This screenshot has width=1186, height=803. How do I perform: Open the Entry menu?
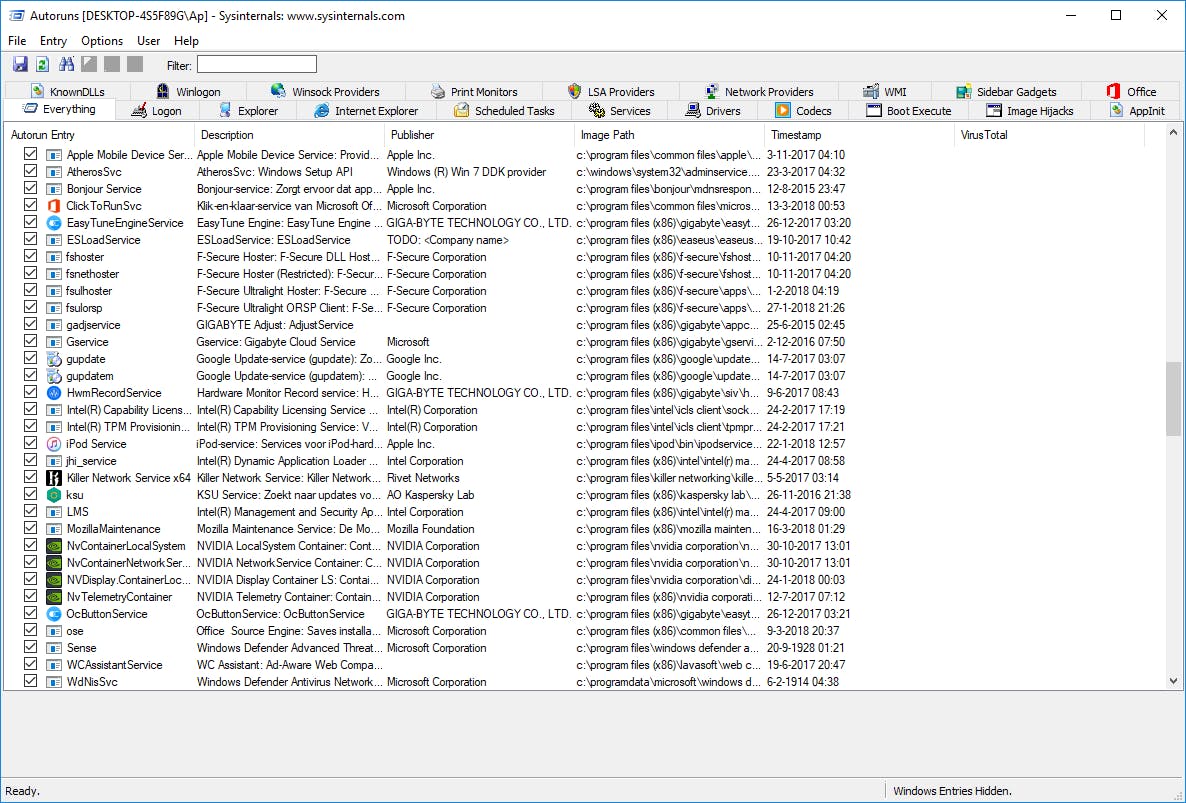[53, 40]
